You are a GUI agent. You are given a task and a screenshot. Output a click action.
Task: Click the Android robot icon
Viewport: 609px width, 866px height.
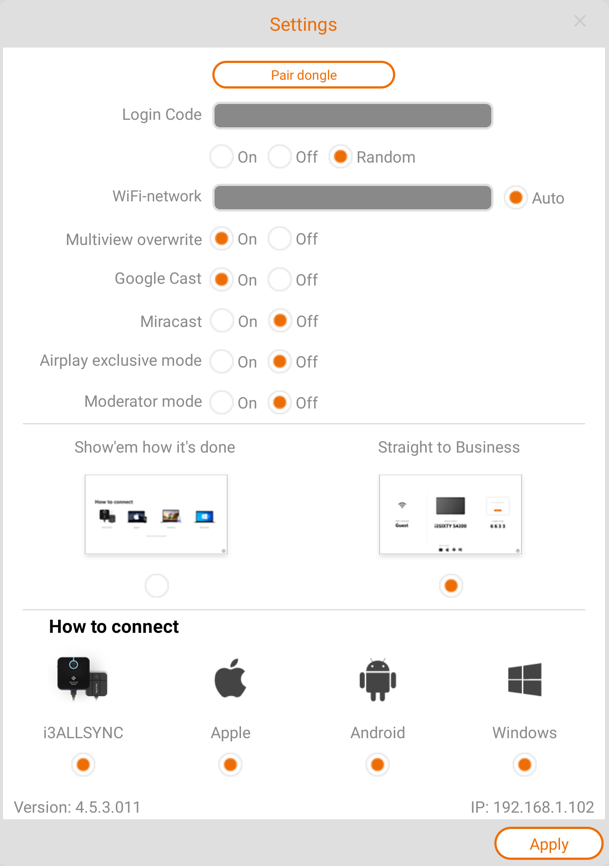pyautogui.click(x=377, y=680)
